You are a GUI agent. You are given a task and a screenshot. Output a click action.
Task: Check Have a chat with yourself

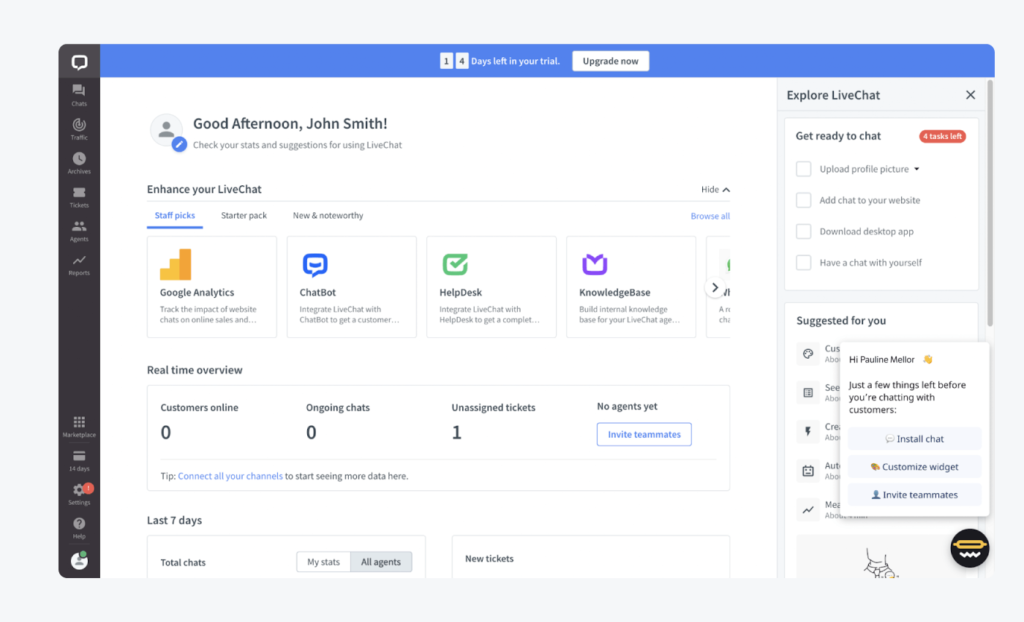point(803,263)
